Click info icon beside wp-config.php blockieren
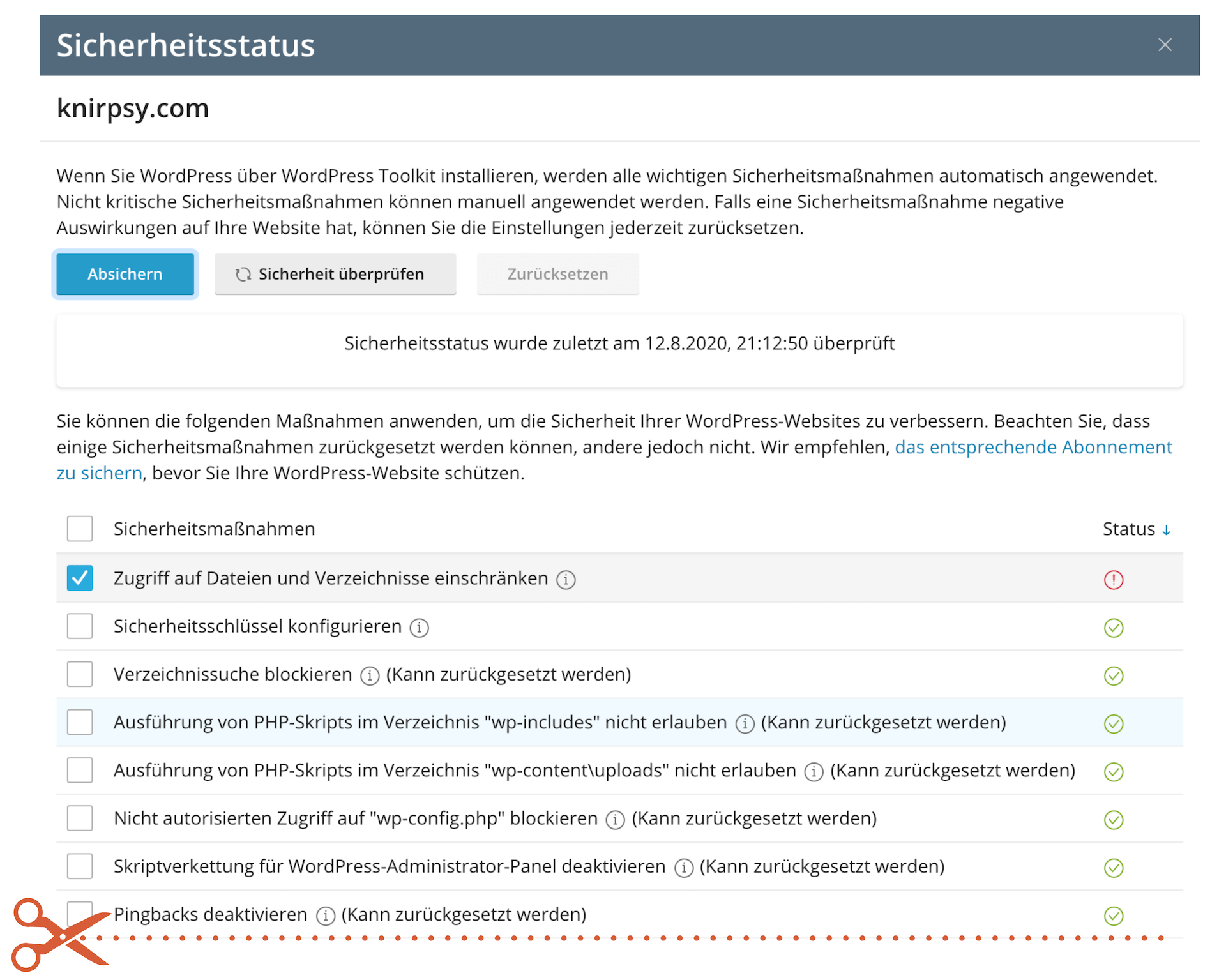 [x=615, y=820]
